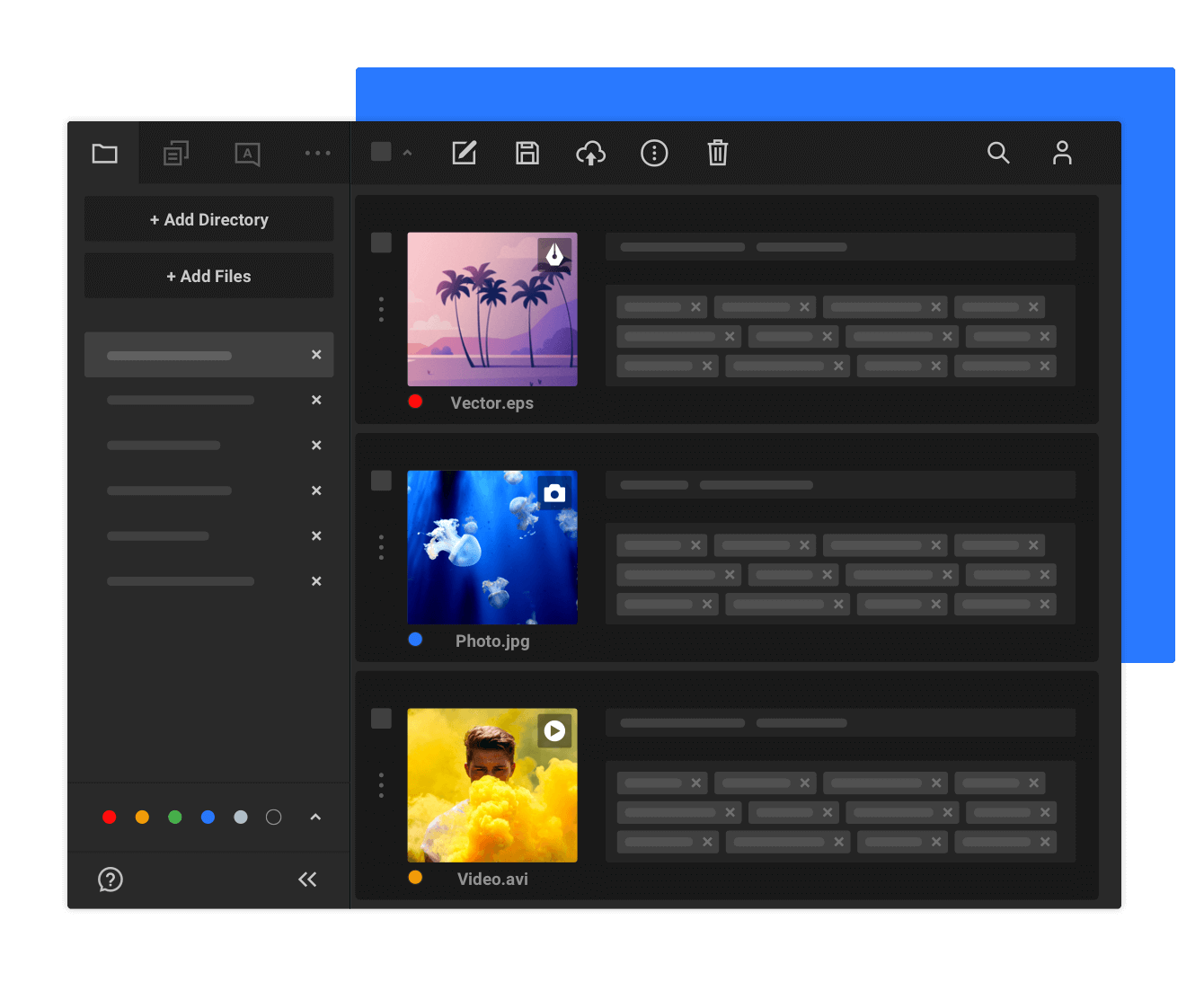Delete selected assets with trash icon
This screenshot has width=1204, height=999.
717,154
